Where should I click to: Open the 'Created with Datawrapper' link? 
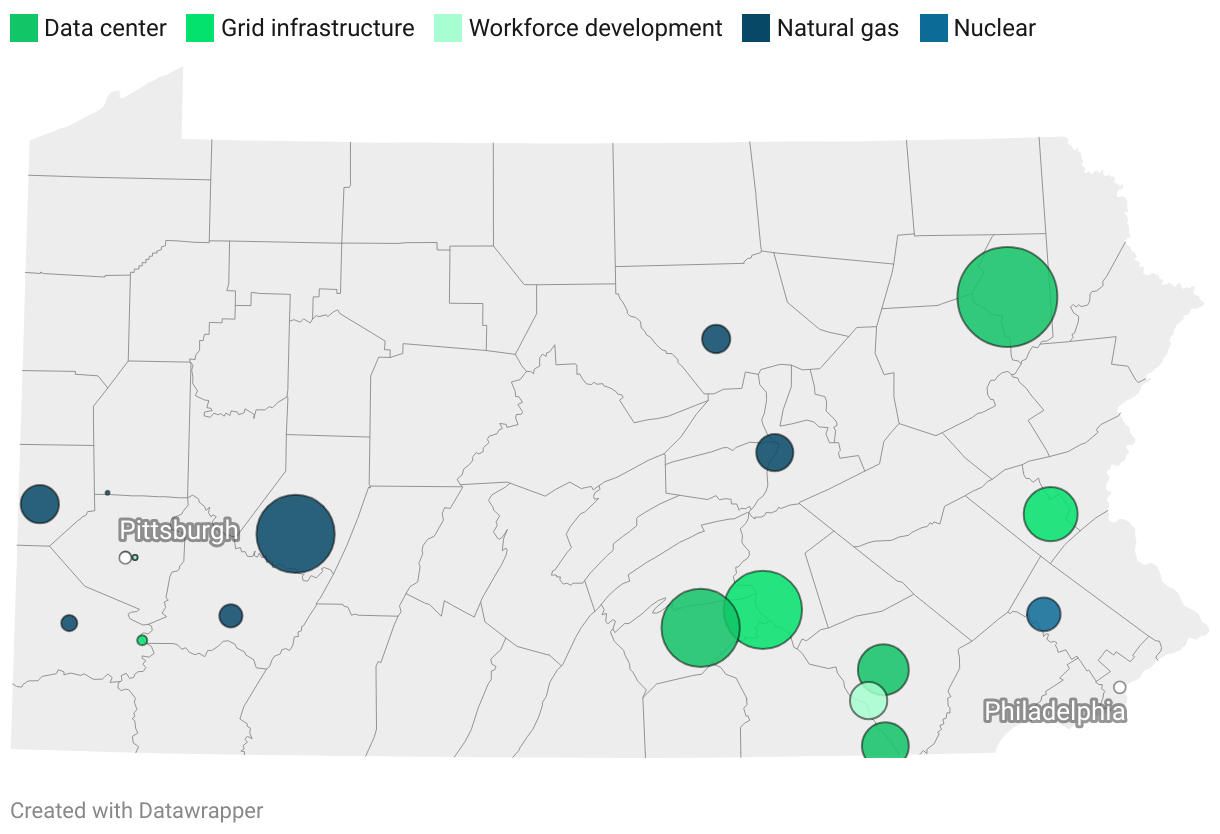137,810
